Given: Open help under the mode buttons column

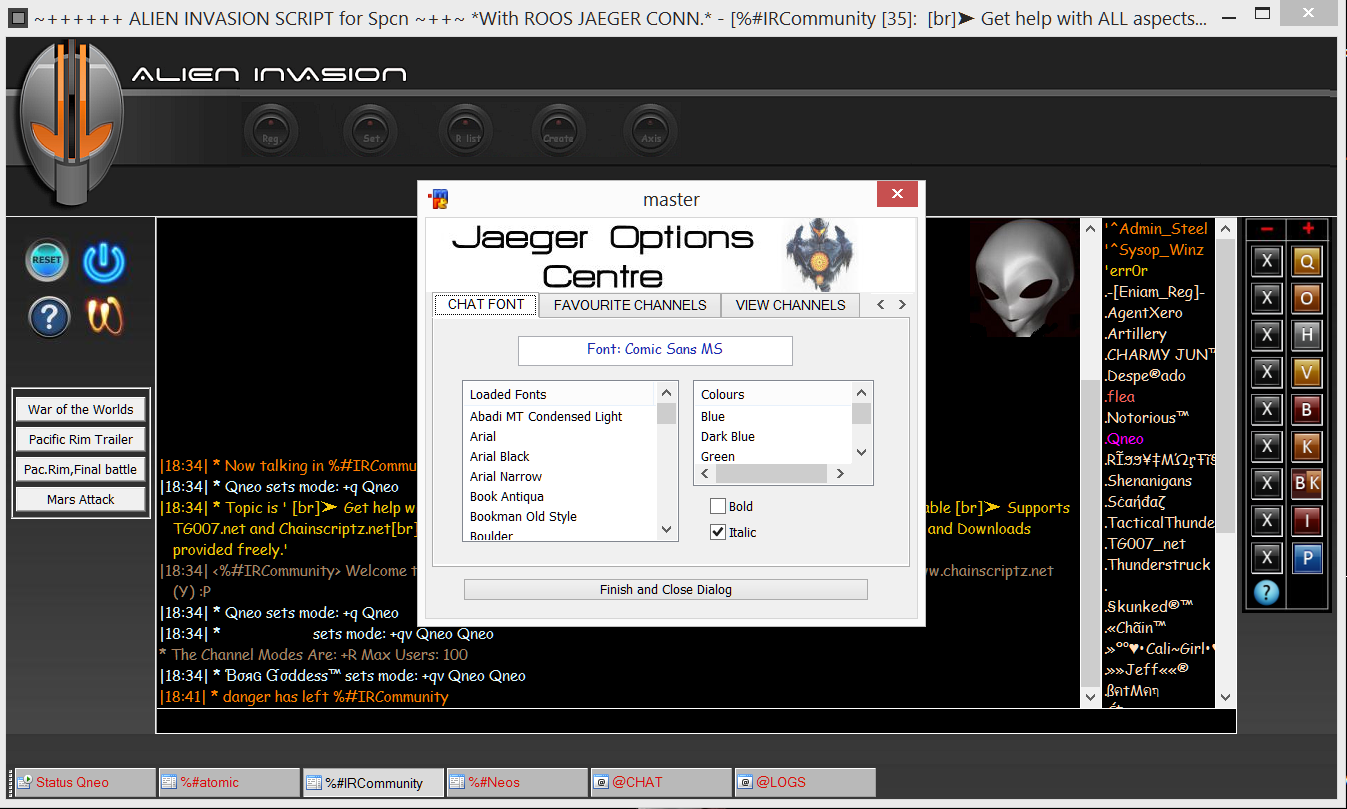Looking at the screenshot, I should [x=1266, y=592].
